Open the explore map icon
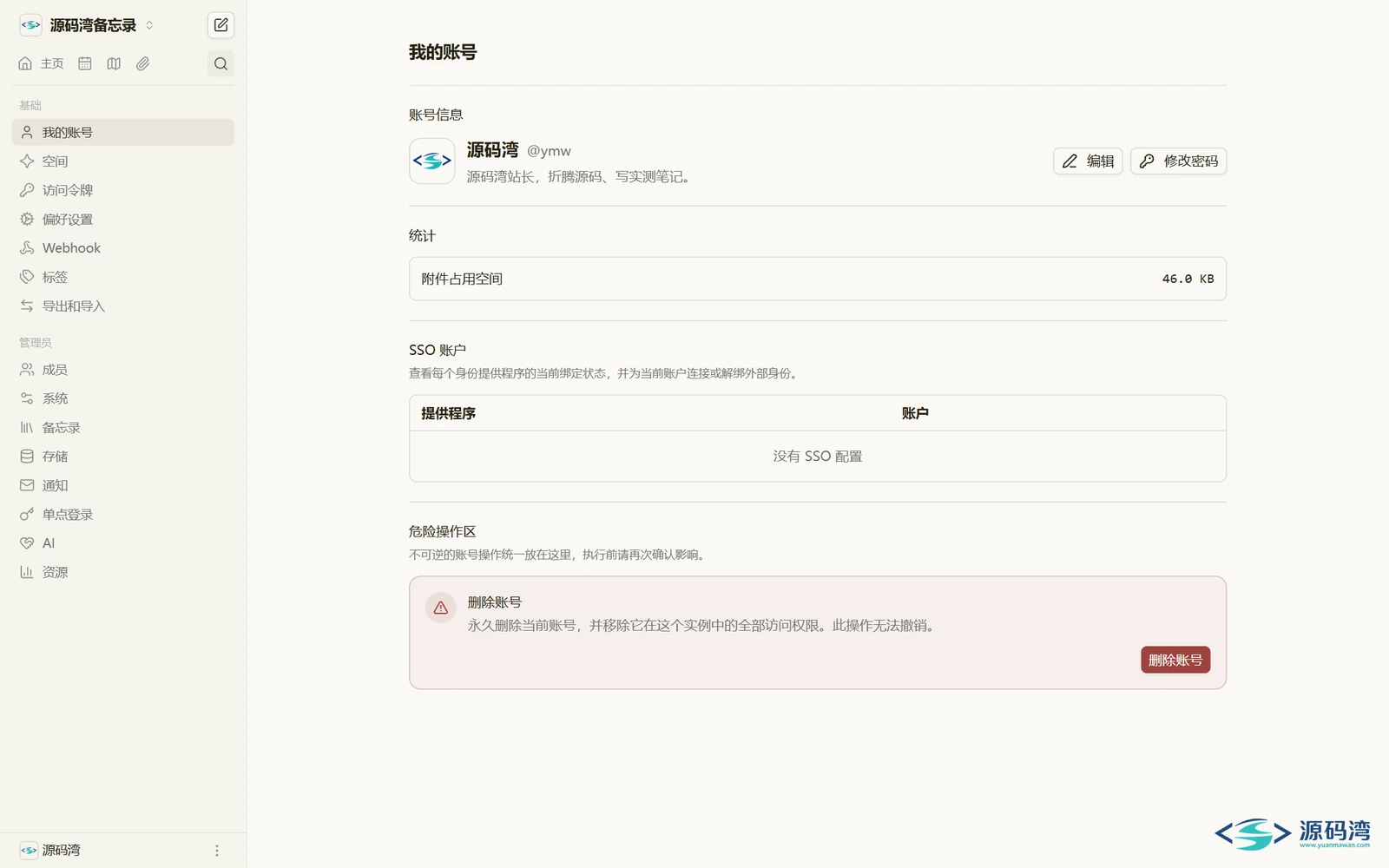Screen dimensions: 1389x868 (x=114, y=63)
